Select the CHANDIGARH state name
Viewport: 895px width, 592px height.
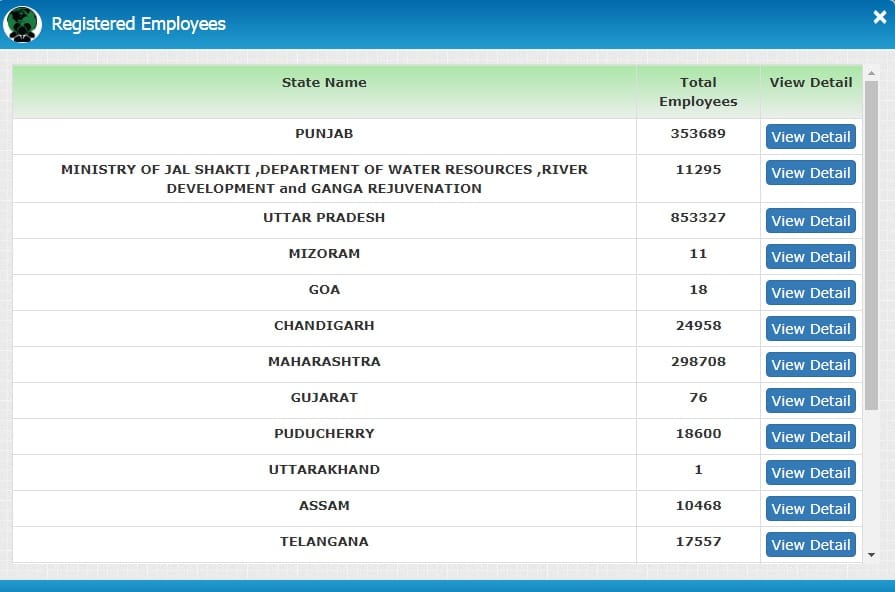pyautogui.click(x=324, y=325)
